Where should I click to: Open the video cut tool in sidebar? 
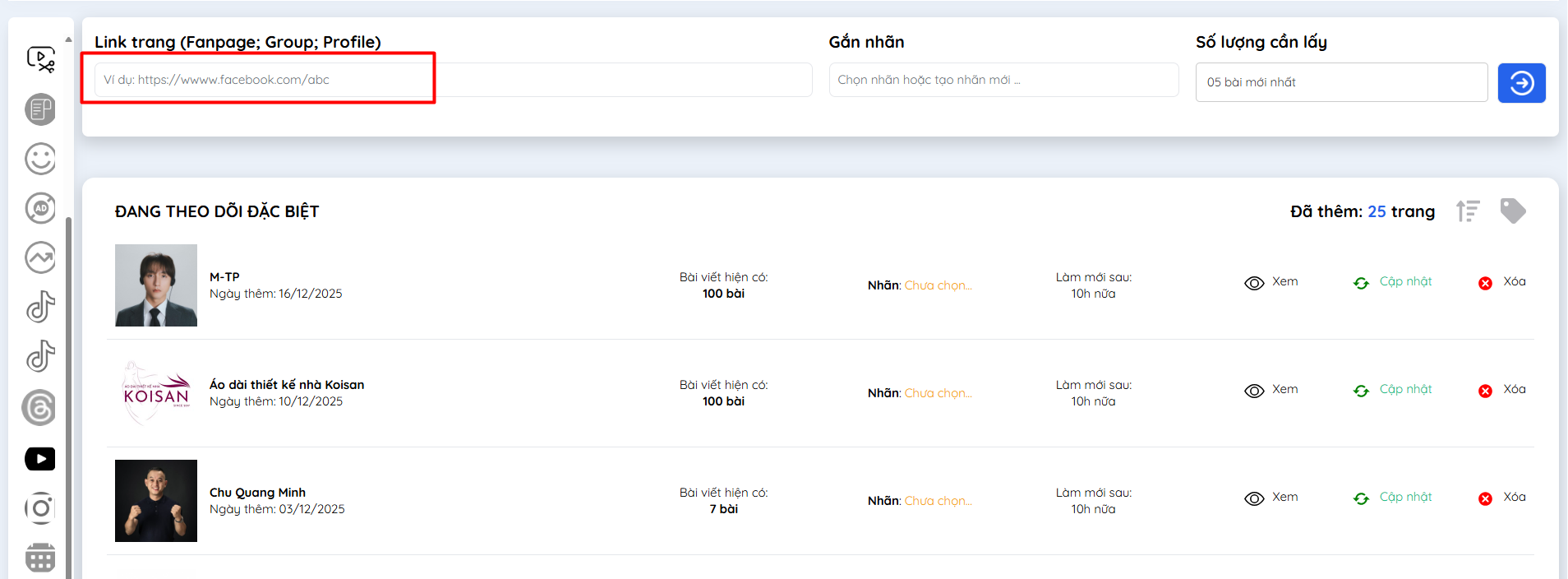[x=40, y=59]
